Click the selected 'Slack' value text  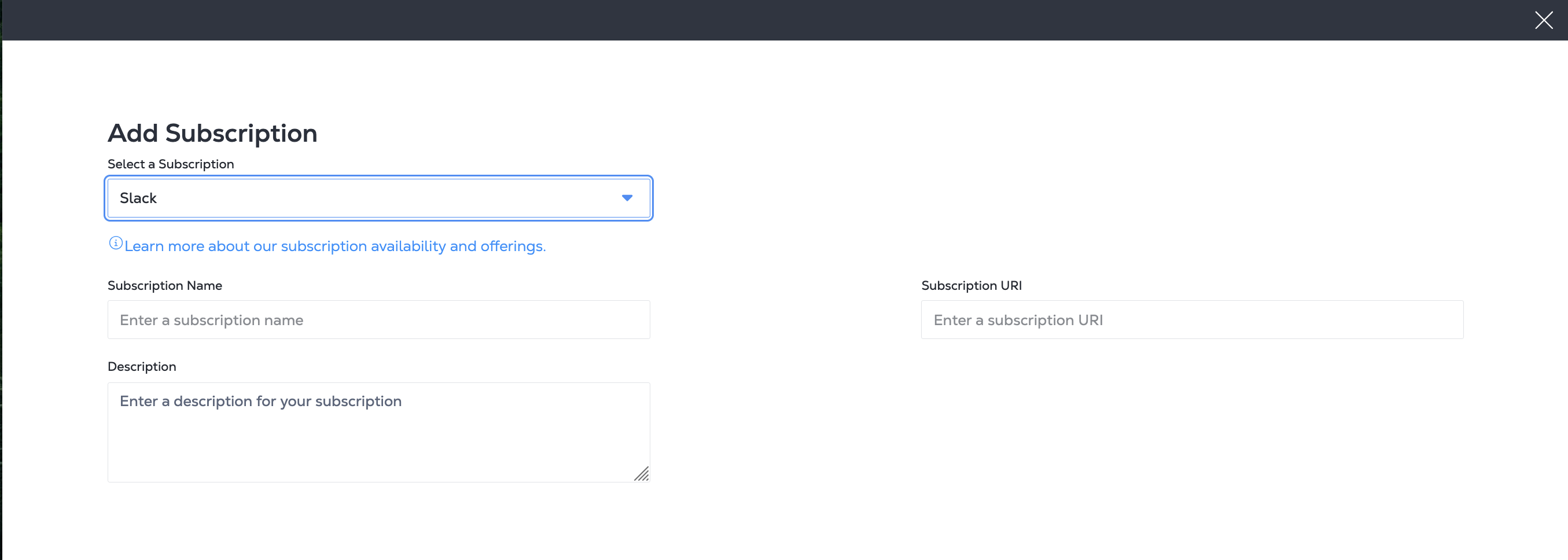[138, 198]
